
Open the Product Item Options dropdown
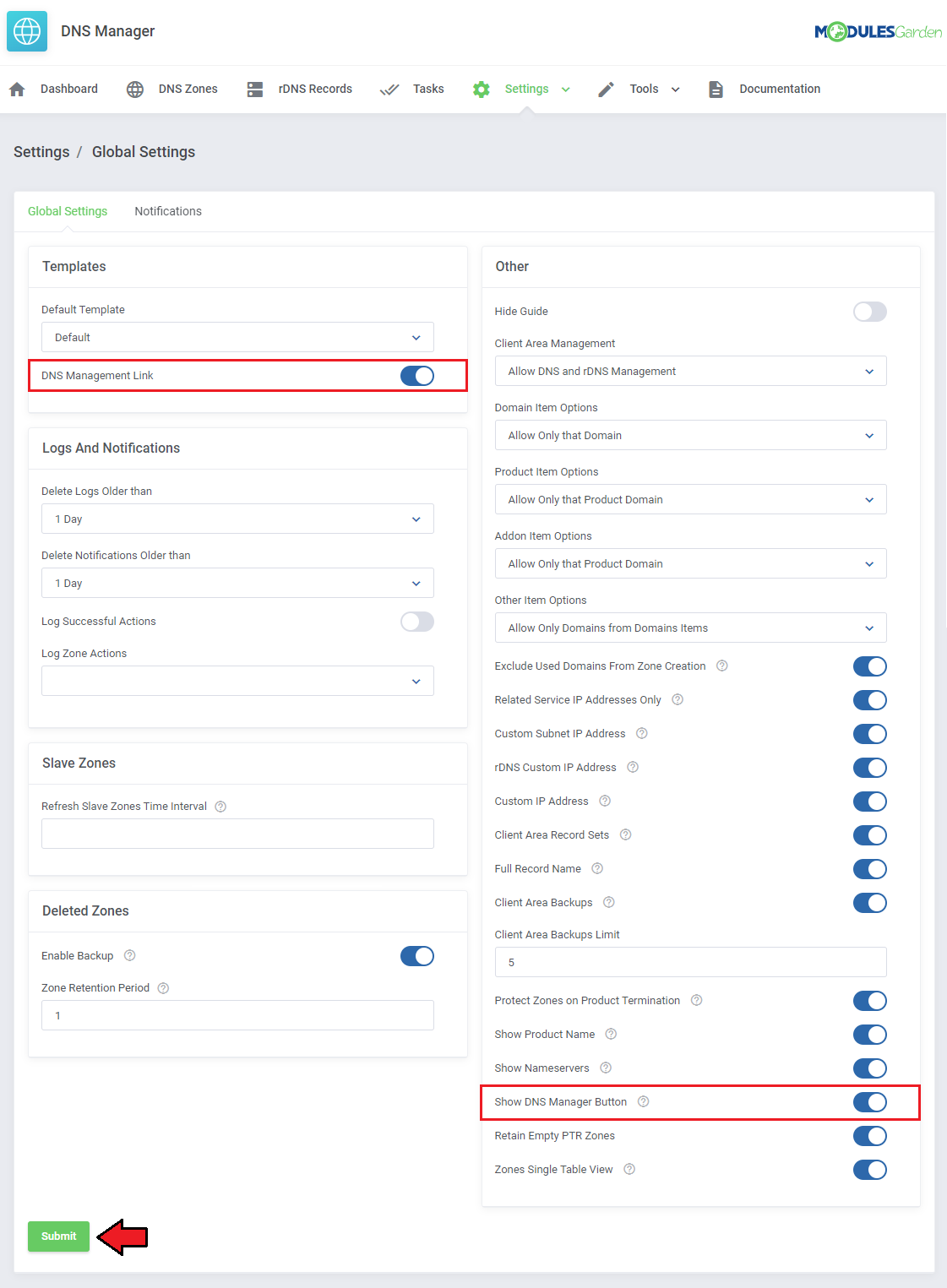690,499
